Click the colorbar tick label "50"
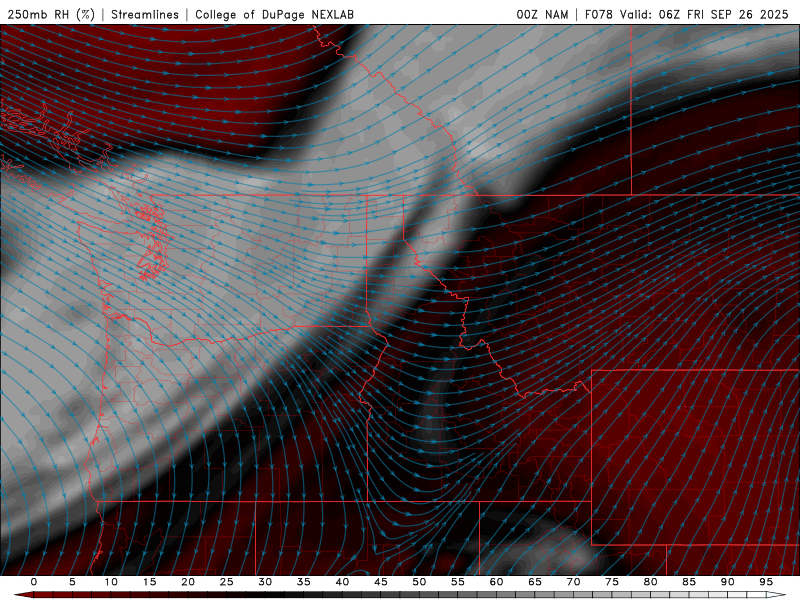 point(419,582)
